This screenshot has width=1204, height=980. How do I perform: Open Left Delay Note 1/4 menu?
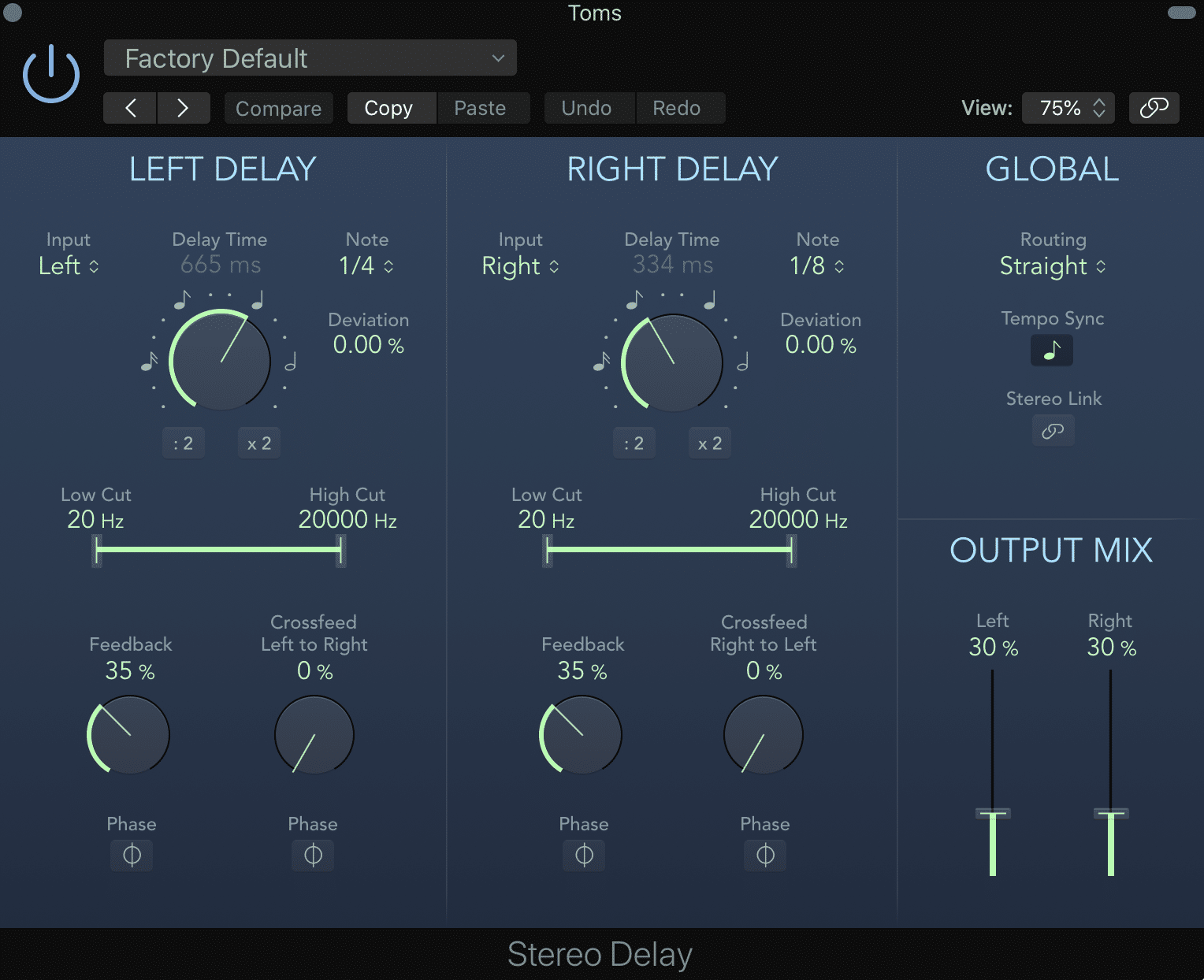tap(366, 266)
